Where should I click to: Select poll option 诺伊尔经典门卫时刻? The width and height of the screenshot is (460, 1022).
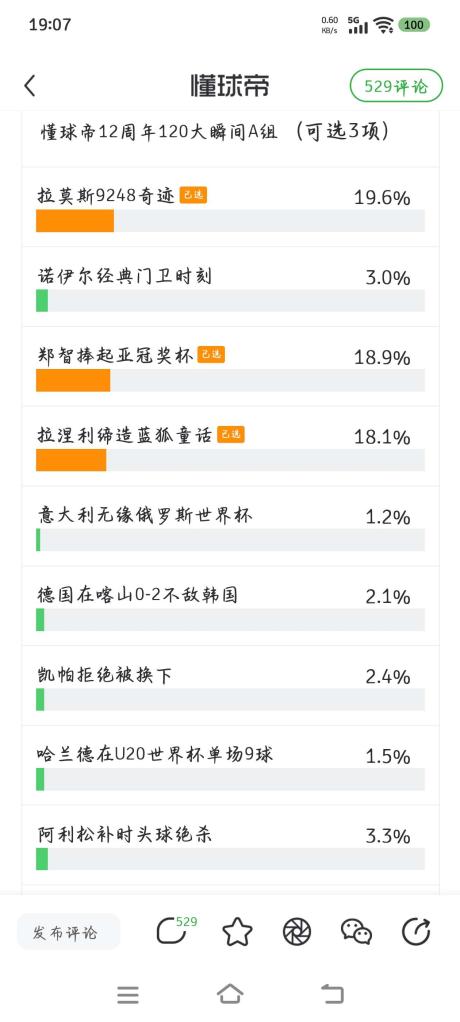[230, 287]
